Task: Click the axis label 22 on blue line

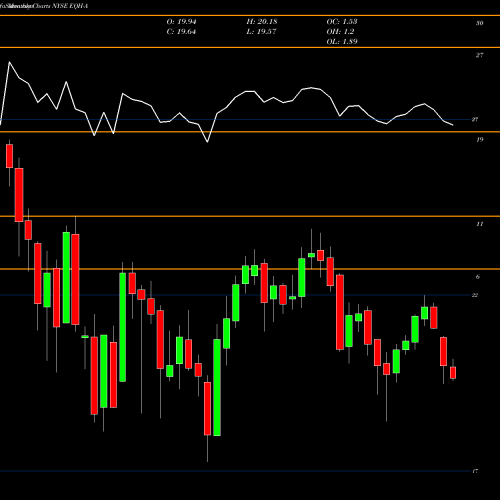Action: coord(475,295)
